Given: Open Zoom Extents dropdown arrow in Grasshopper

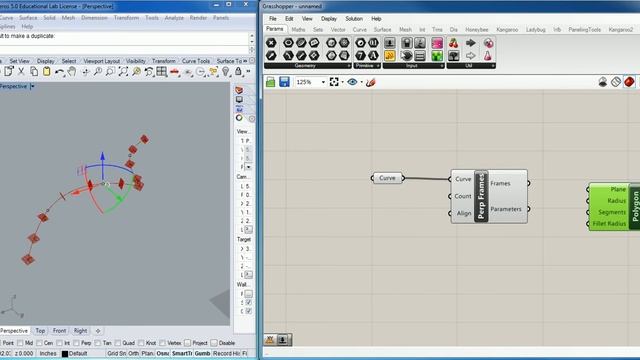Looking at the screenshot, I should (342, 82).
